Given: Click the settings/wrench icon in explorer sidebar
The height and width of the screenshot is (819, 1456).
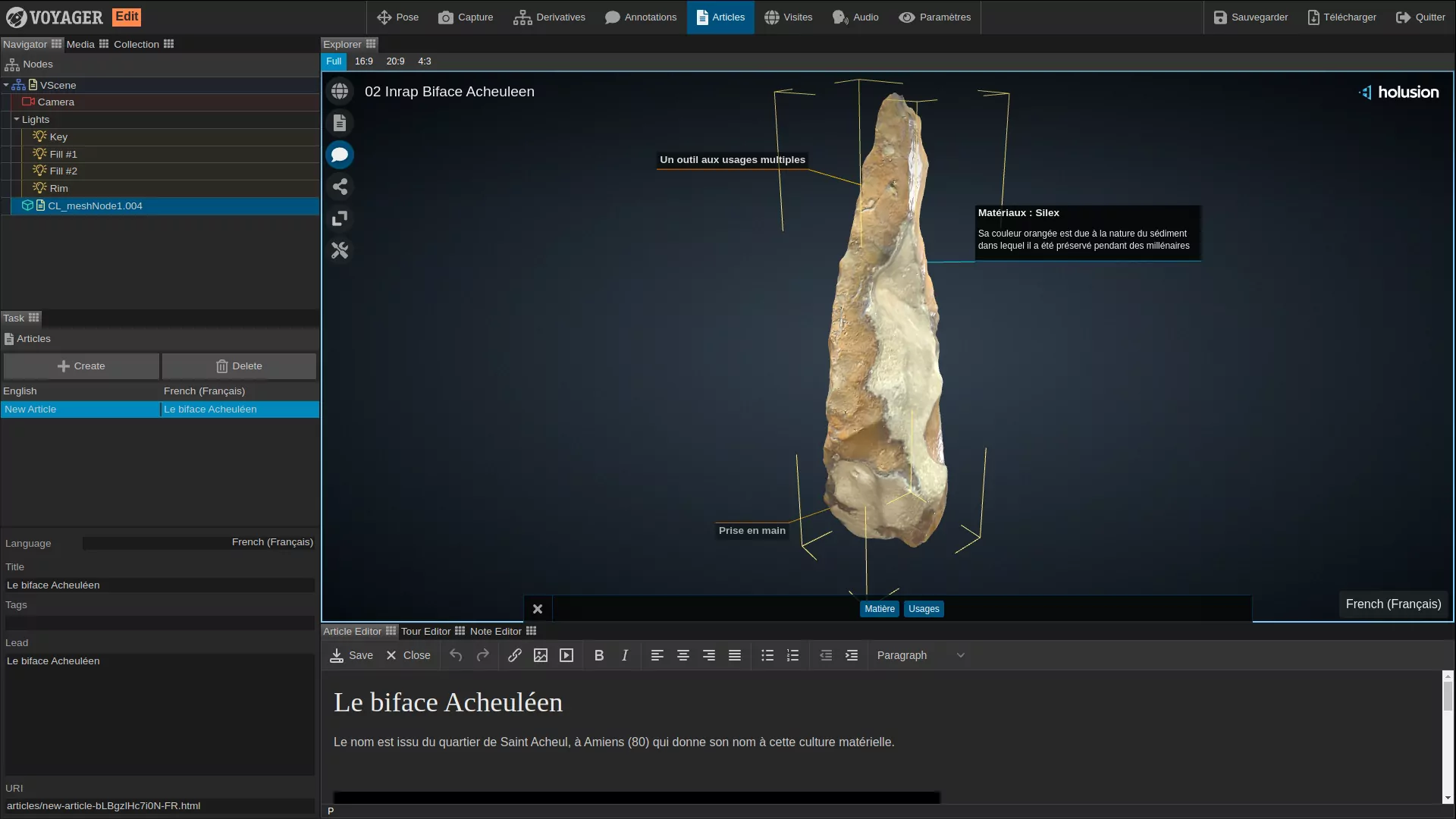Looking at the screenshot, I should pos(340,250).
